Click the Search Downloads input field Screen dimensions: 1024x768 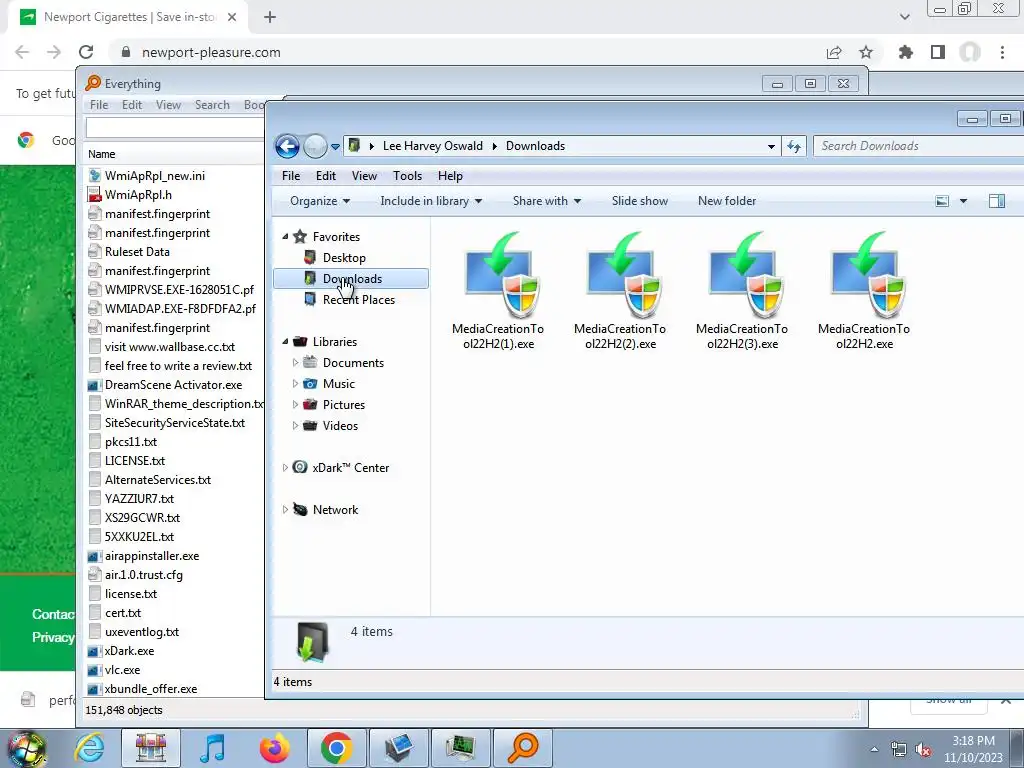(919, 146)
